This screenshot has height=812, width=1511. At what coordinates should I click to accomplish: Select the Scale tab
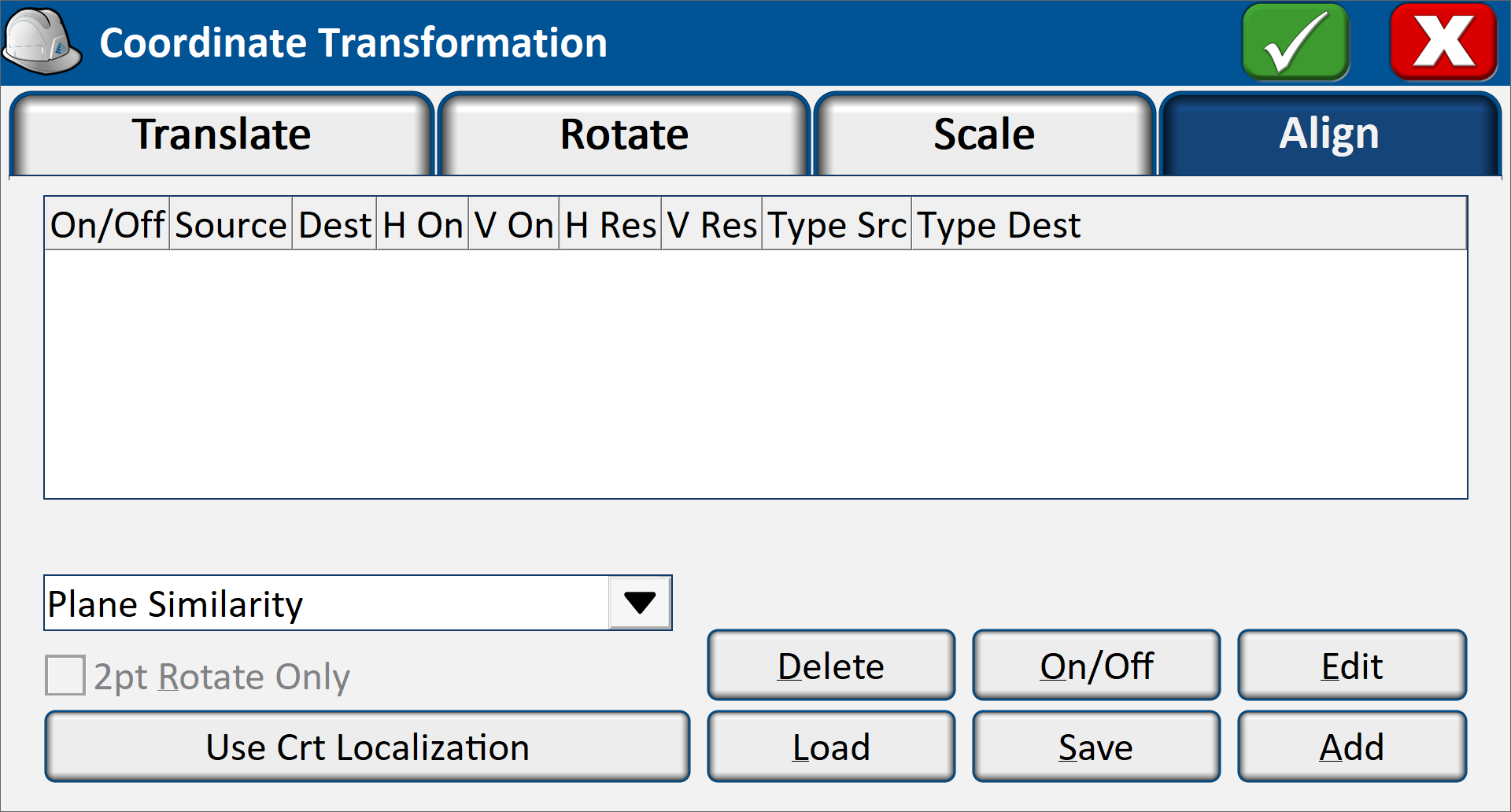click(984, 134)
